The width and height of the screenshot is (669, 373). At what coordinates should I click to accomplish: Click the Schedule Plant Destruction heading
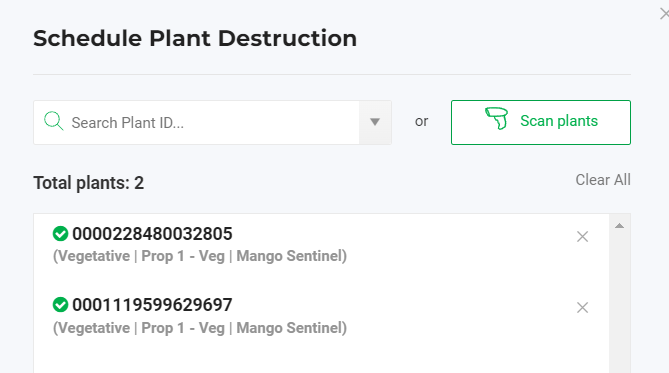coord(195,38)
